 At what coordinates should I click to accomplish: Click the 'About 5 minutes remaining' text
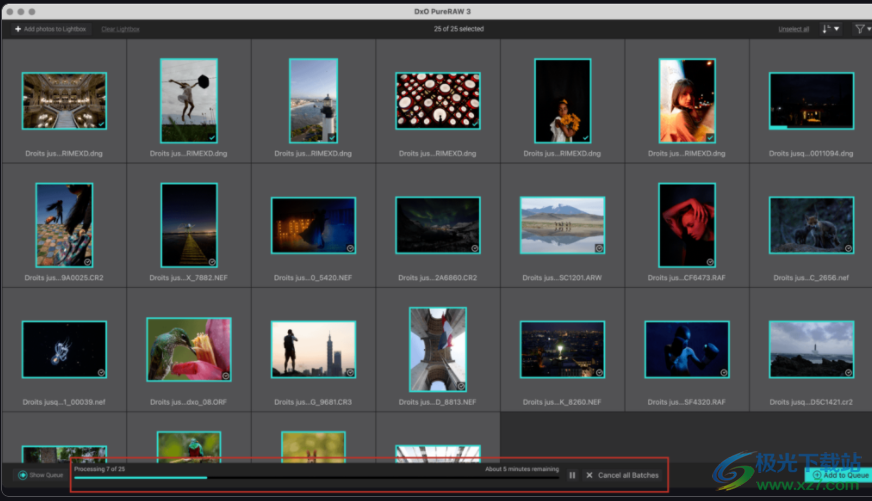[522, 469]
